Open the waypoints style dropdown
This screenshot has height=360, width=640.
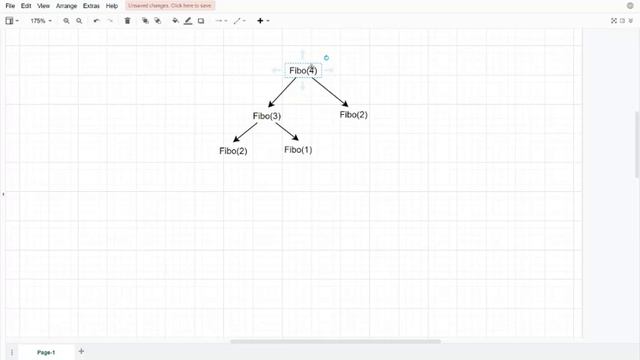click(239, 21)
